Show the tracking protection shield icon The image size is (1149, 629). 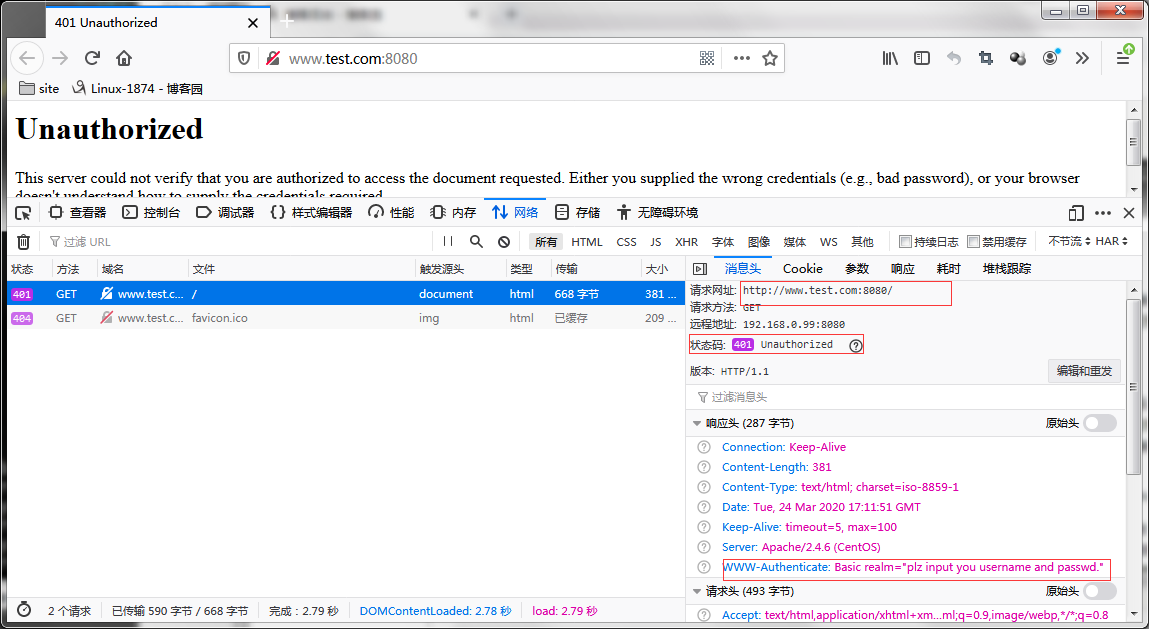click(x=245, y=59)
